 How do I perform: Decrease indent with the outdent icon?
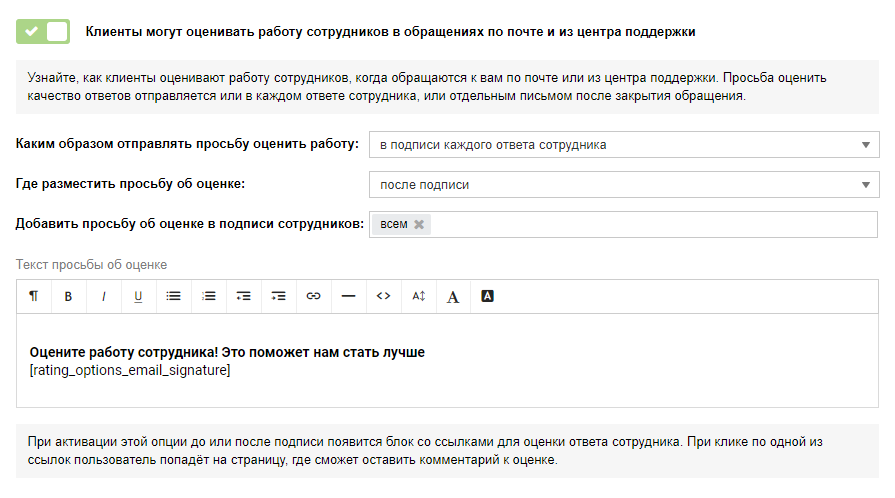(x=244, y=296)
